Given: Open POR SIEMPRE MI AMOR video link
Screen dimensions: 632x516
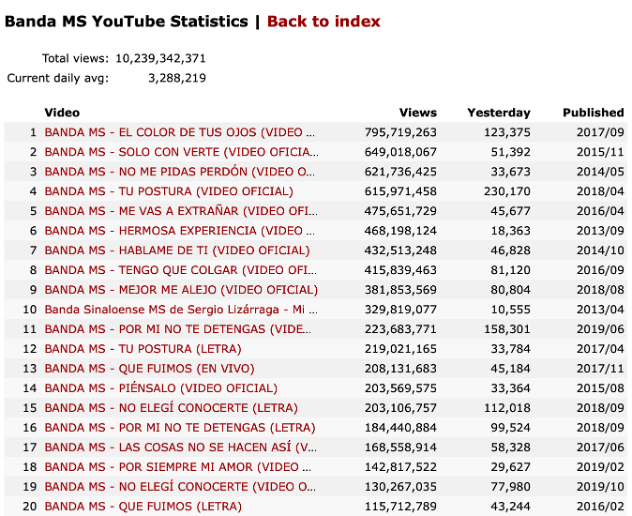Looking at the screenshot, I should point(181,467).
